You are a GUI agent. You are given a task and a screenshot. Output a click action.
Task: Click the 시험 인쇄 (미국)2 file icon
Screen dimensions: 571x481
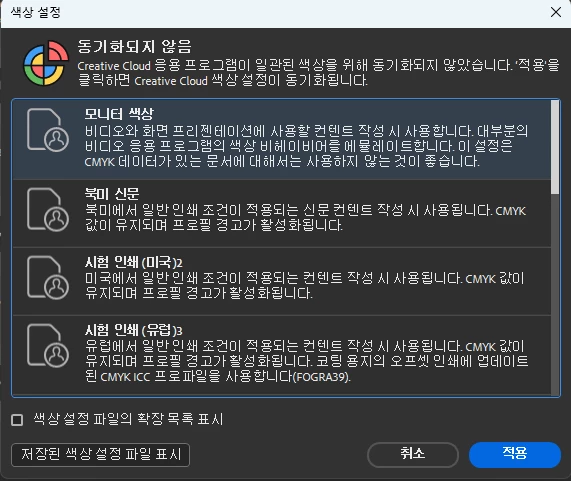point(48,278)
